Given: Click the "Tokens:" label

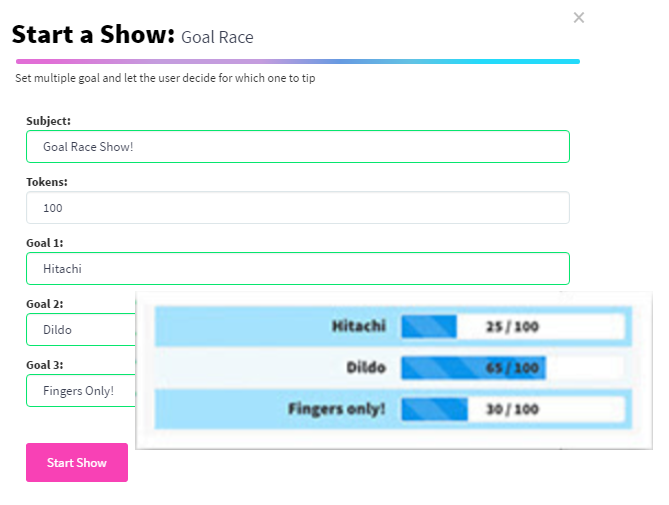Looking at the screenshot, I should (x=47, y=182).
